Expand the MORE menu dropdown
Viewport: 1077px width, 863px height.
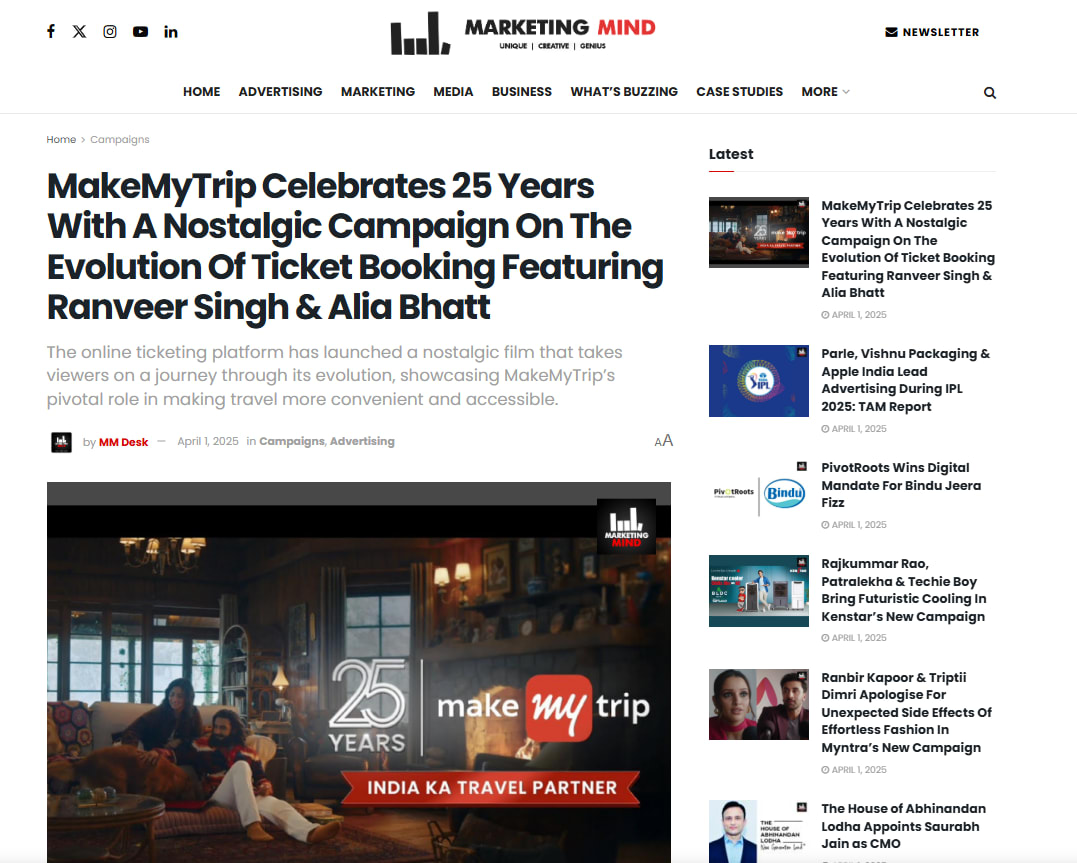point(826,91)
